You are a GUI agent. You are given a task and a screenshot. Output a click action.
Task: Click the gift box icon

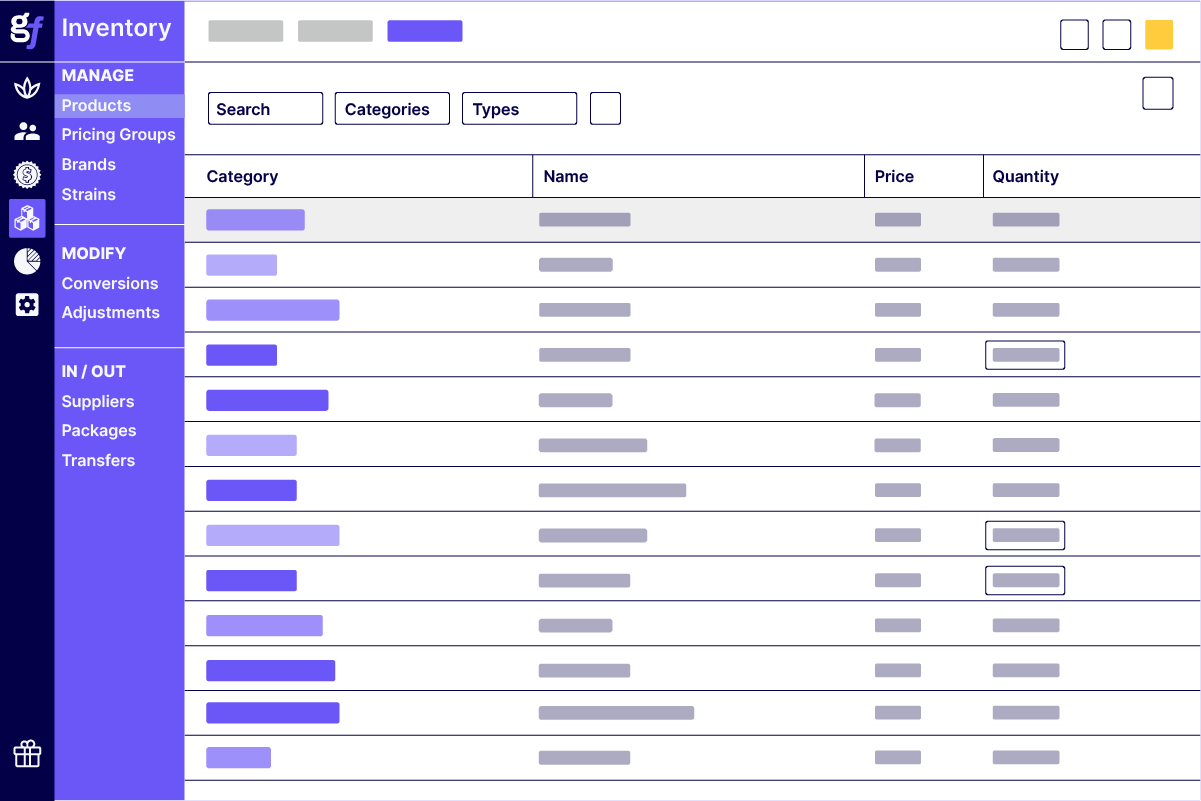[27, 754]
